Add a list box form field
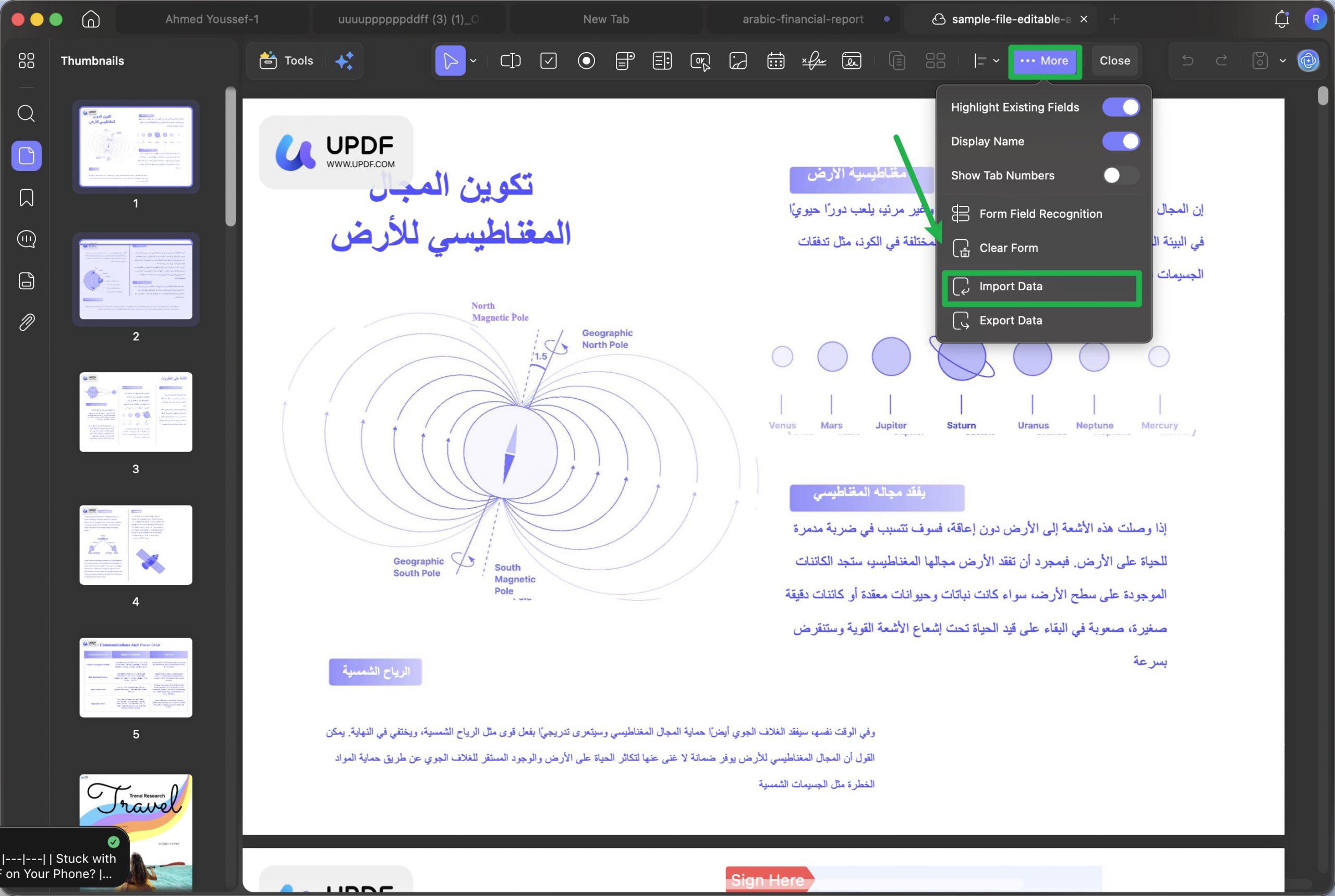1335x896 pixels. click(662, 60)
